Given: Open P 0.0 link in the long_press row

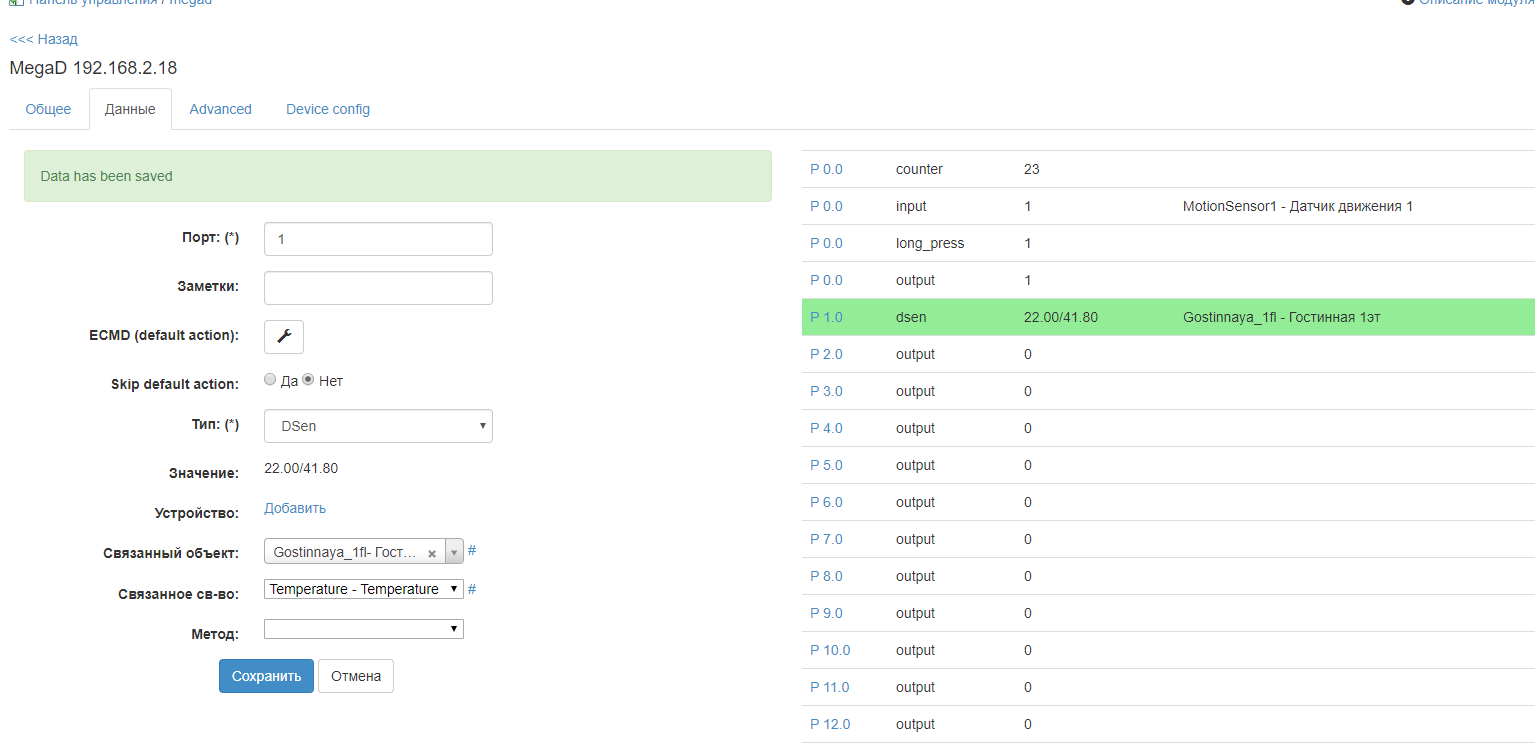Looking at the screenshot, I should coord(826,243).
